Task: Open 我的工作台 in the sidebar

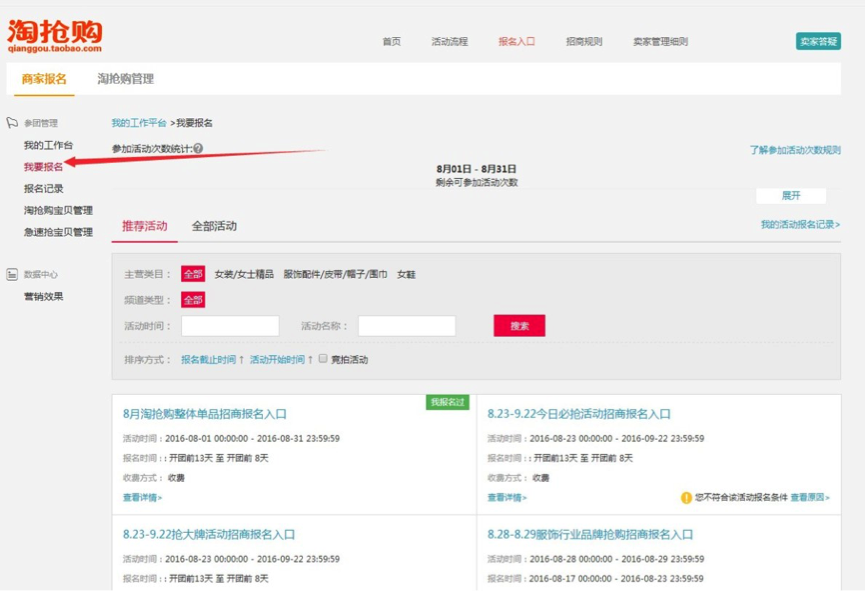Action: 49,145
